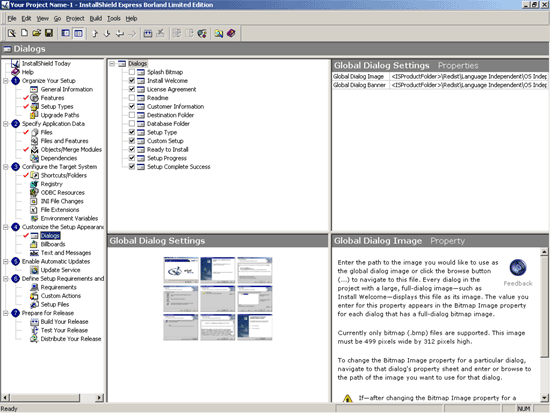Toggle the view list pane toolbar icon

click(x=78, y=33)
